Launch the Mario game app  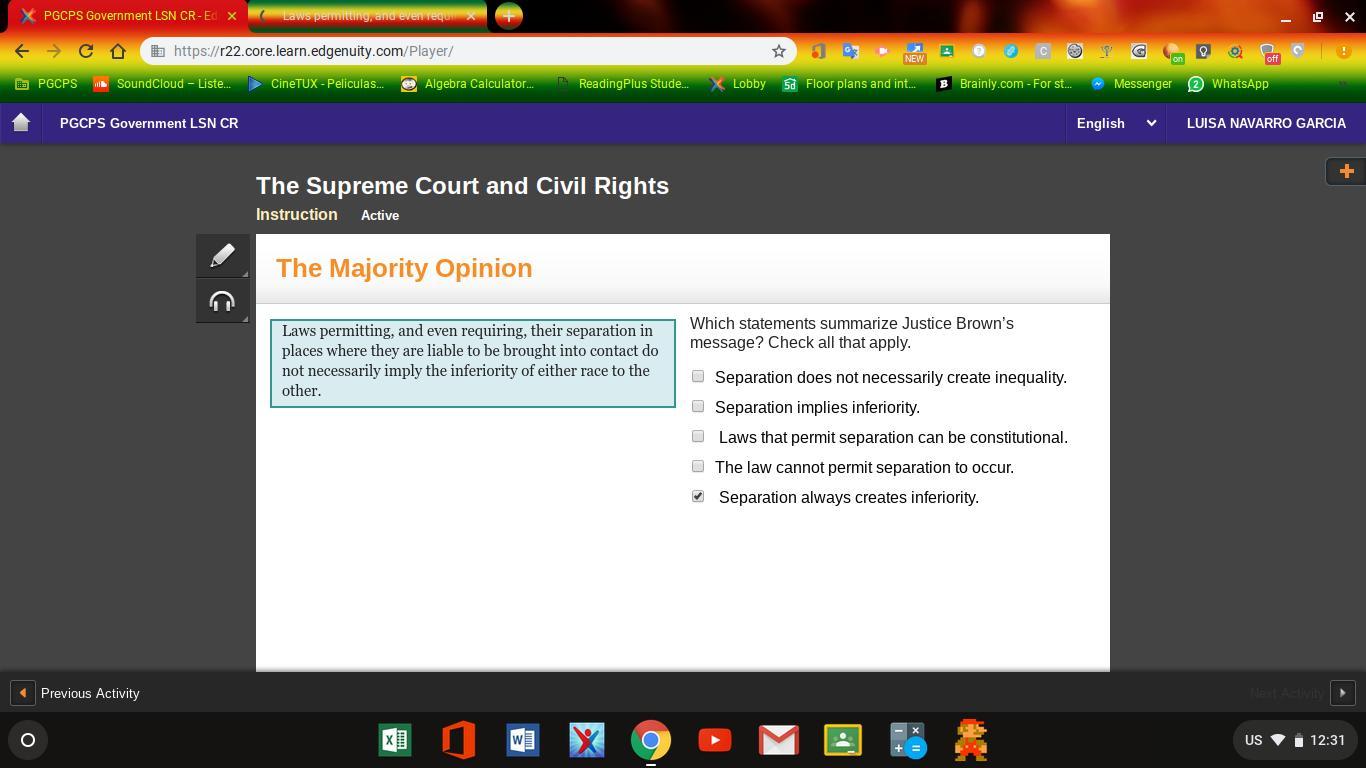click(x=971, y=740)
